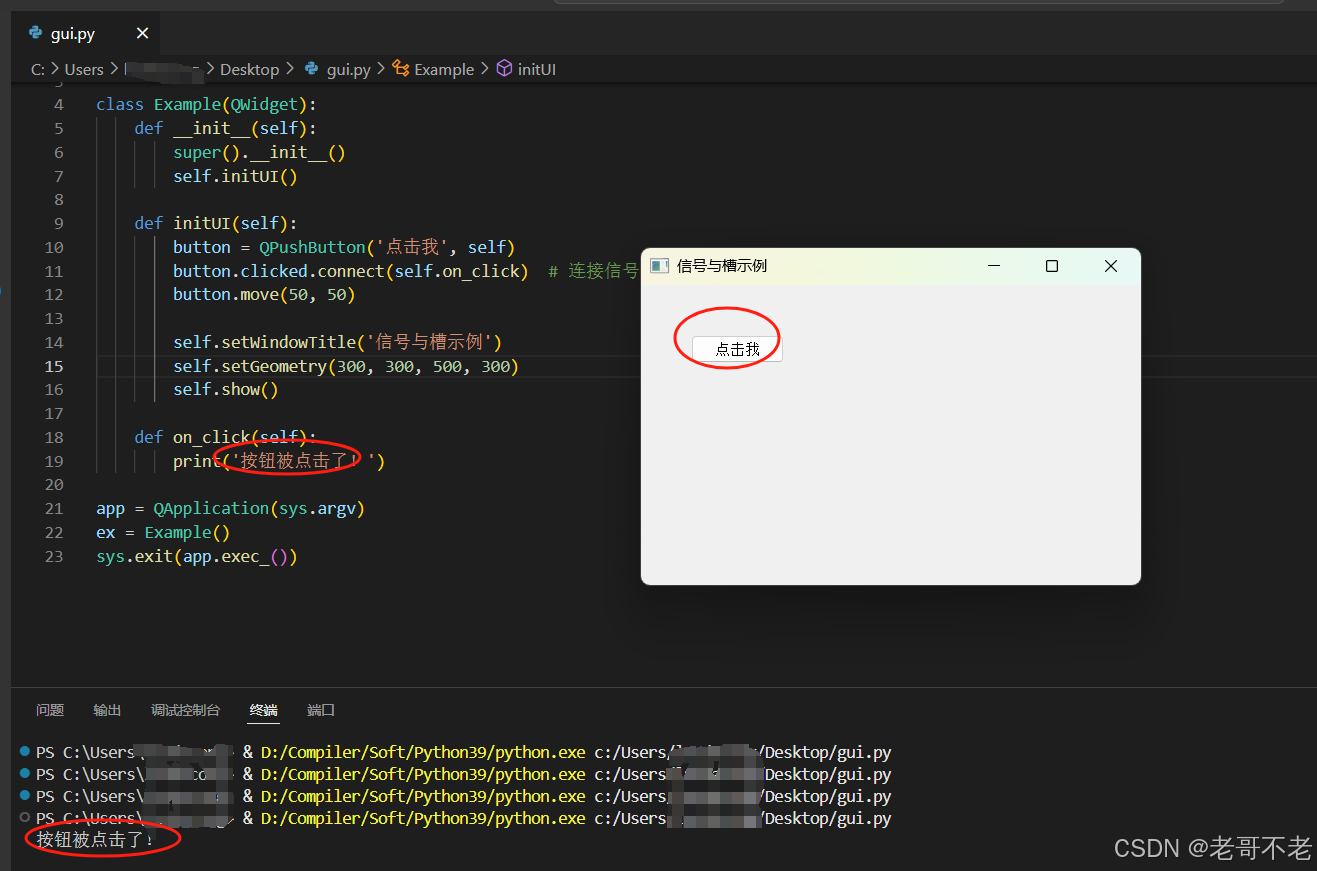Click 'super().__init__()' on line 6
1317x871 pixels.
pyautogui.click(x=259, y=152)
